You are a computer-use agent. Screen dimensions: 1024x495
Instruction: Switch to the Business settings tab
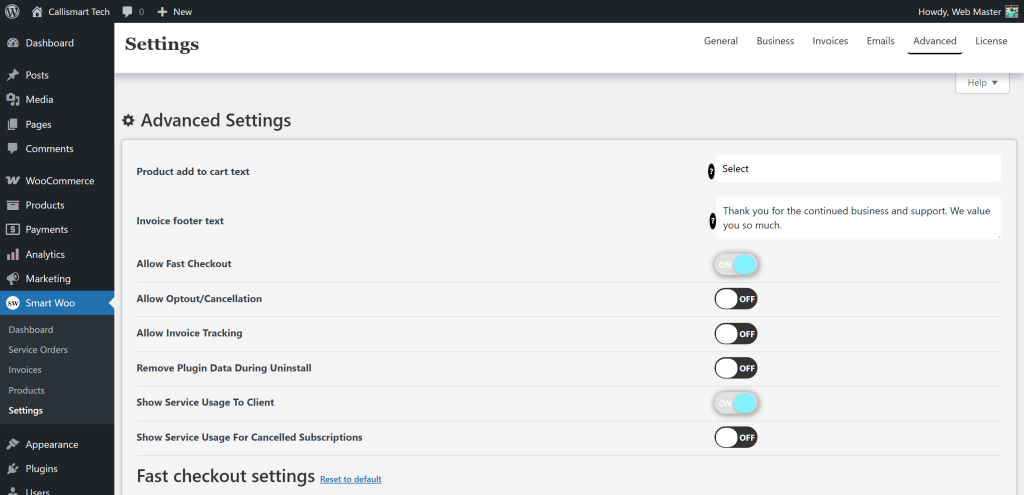pos(775,40)
